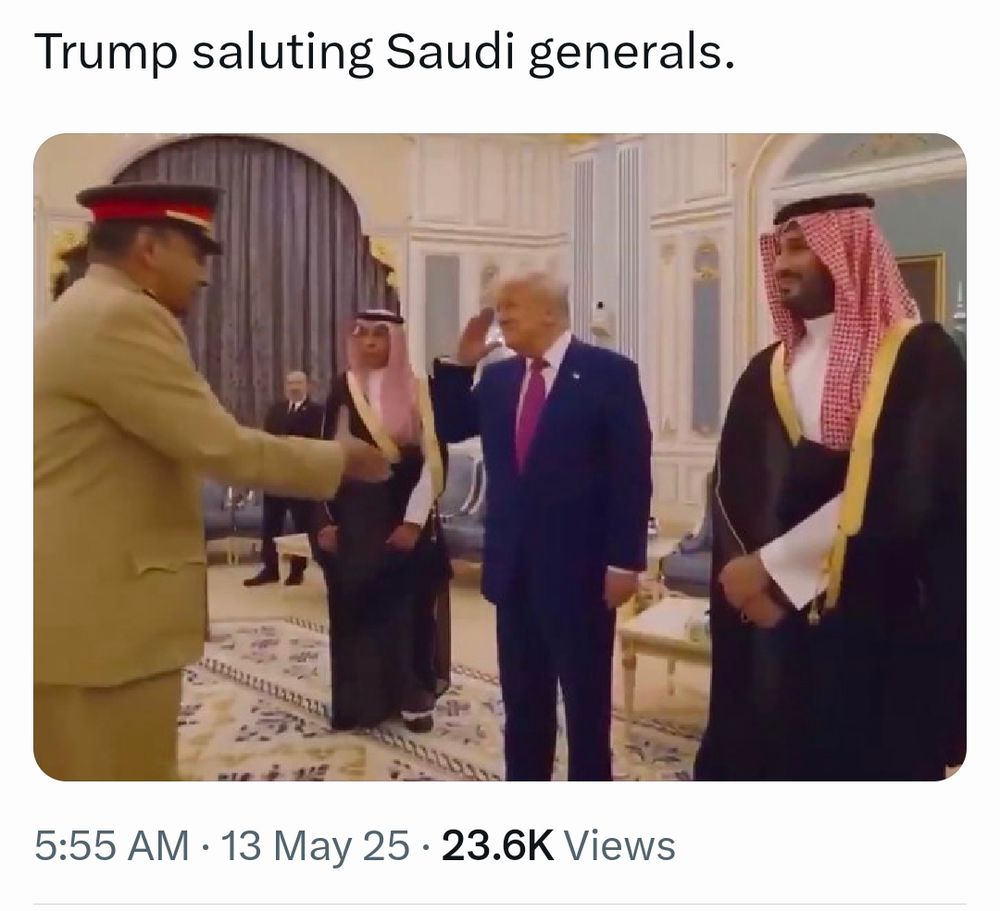Viewport: 1000px width, 911px height.
Task: Tap the saluting man in navy suit
Action: (548, 523)
